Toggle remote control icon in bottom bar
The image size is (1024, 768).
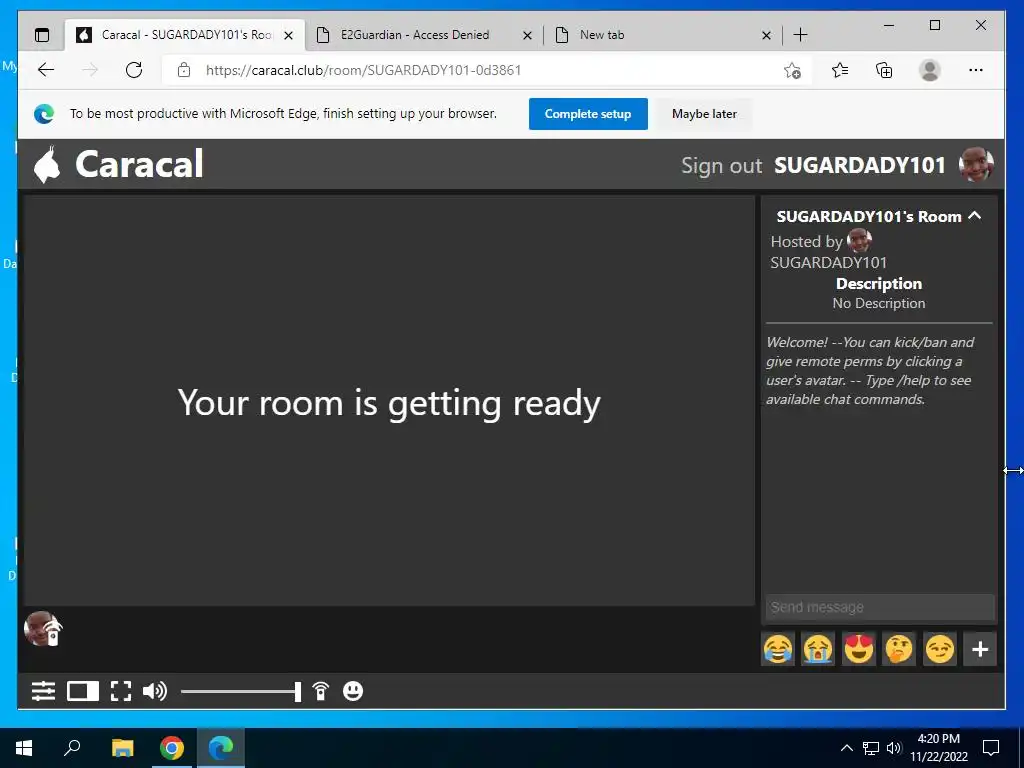[321, 691]
